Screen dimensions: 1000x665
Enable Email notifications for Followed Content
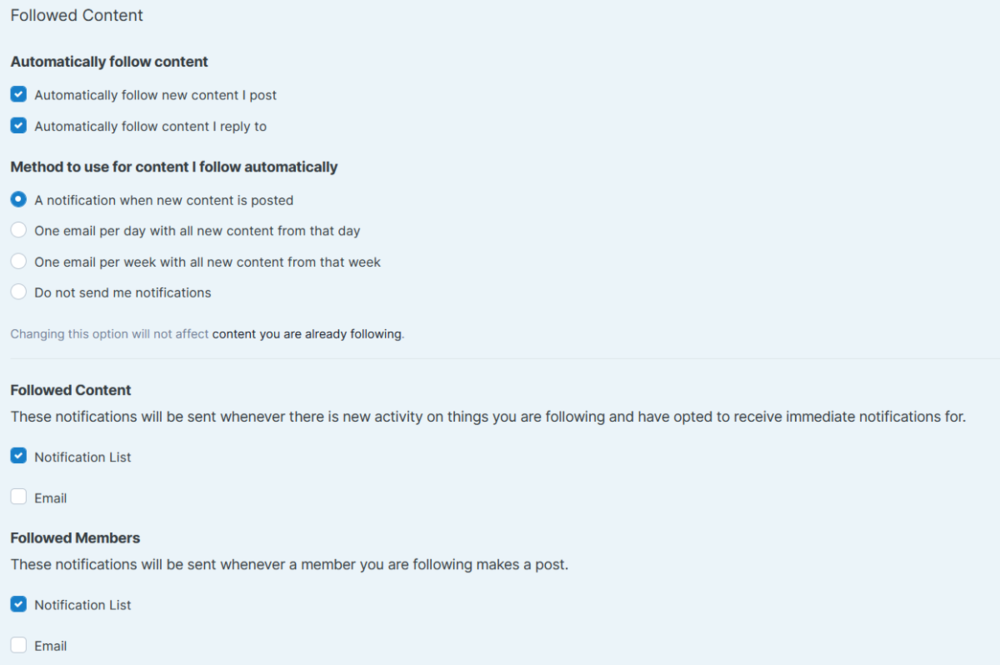18,496
